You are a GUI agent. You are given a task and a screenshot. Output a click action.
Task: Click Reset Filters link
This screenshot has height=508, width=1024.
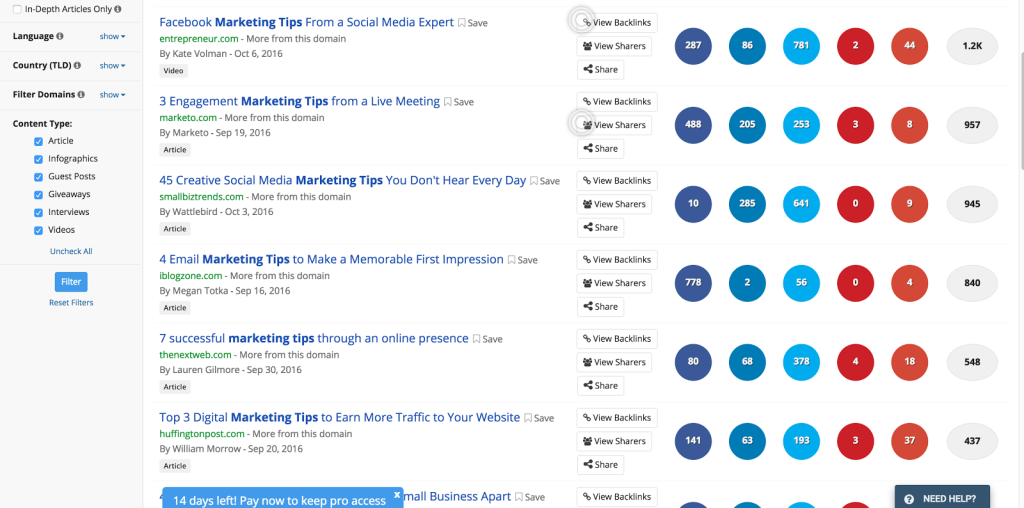71,302
